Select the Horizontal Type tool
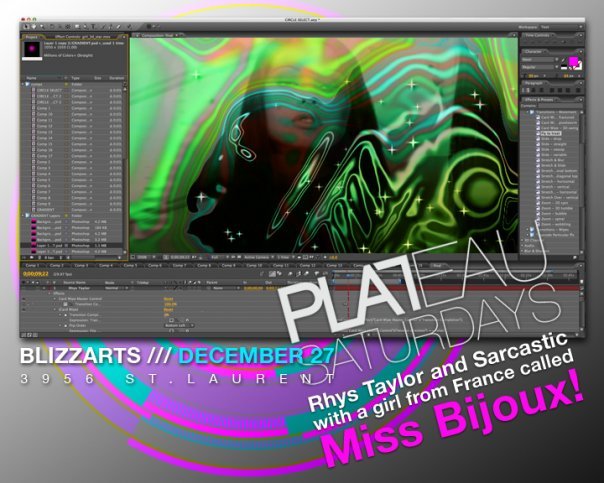This screenshot has height=483, width=604. (93, 27)
